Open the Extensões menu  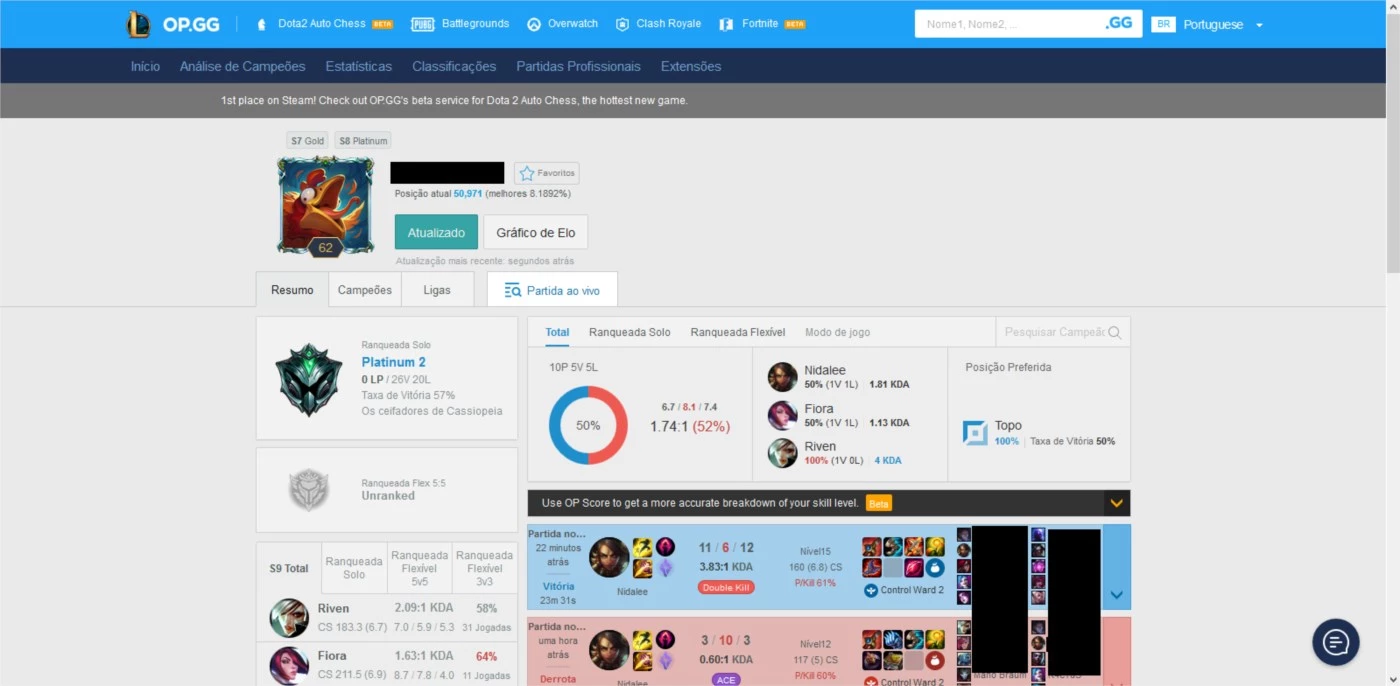click(691, 66)
